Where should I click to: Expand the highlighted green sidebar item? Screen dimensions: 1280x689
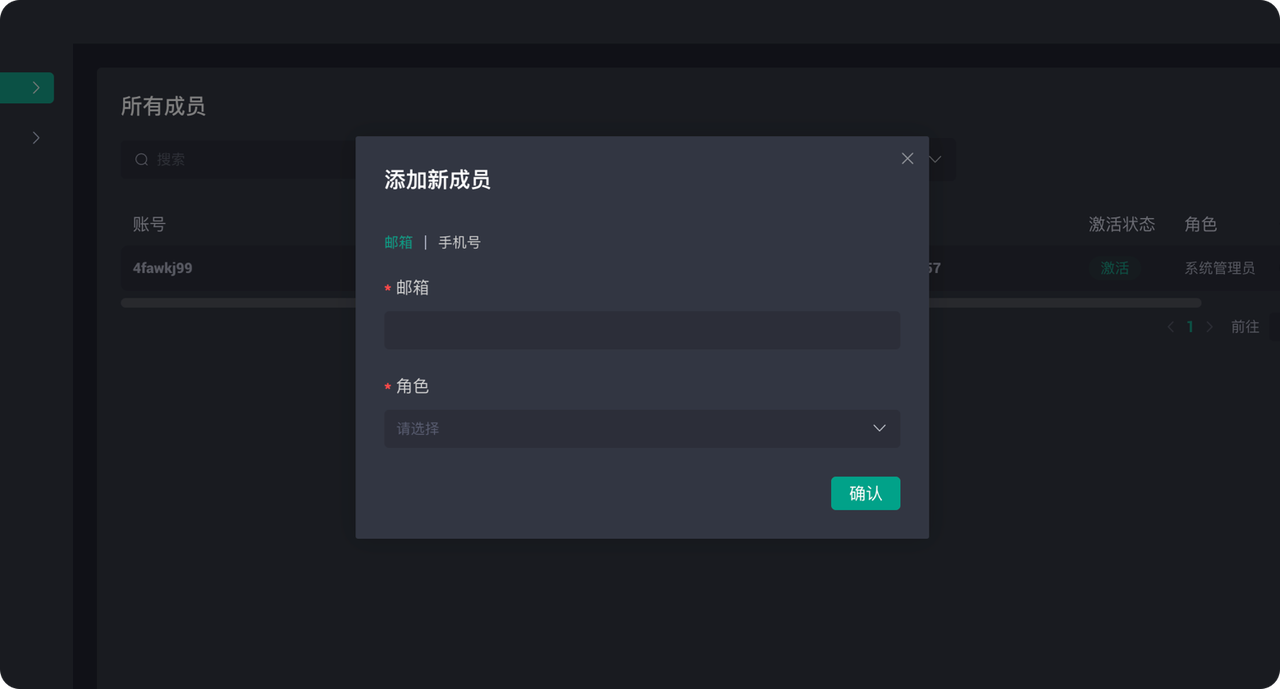coord(27,88)
